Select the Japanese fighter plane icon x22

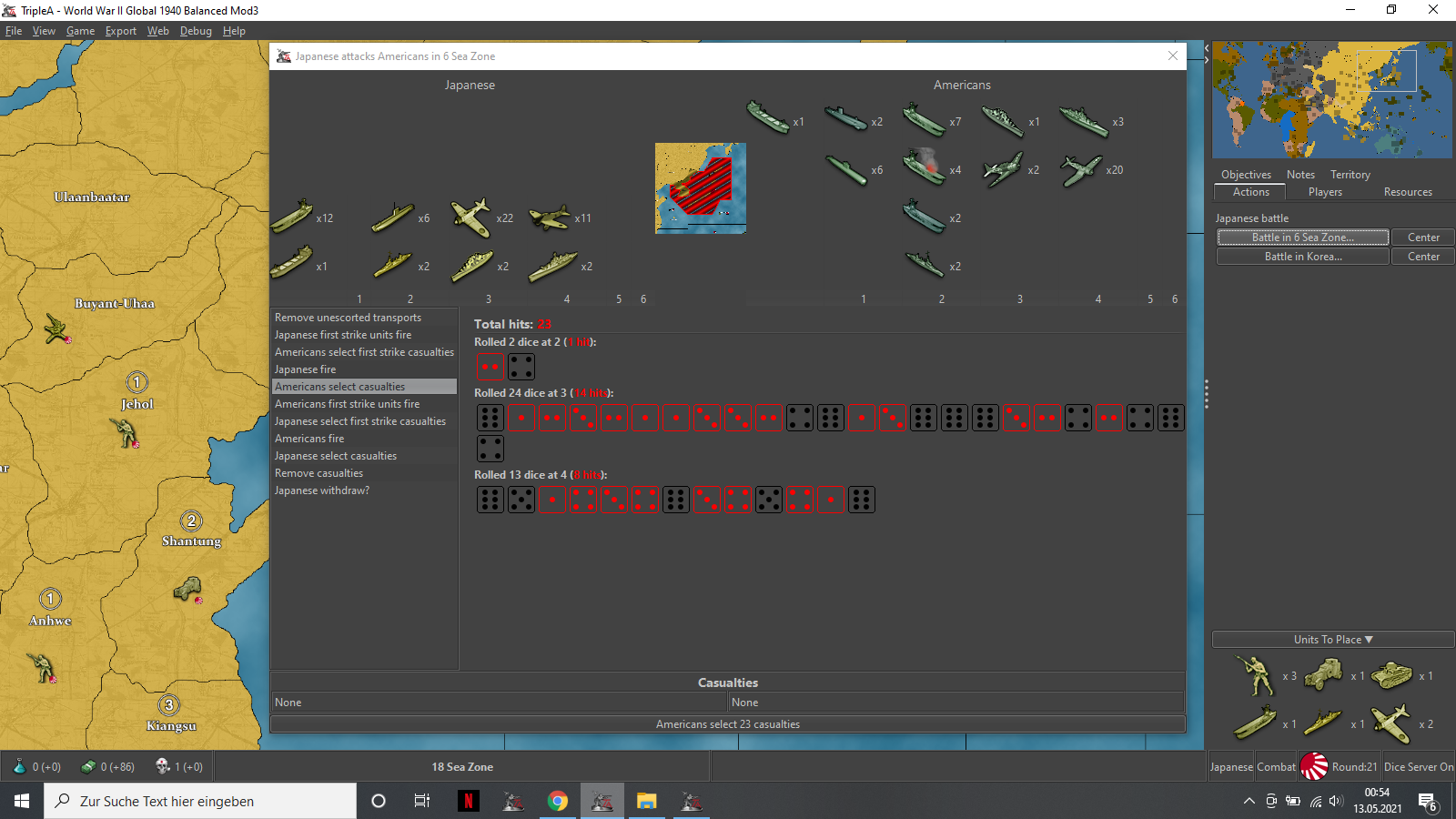click(471, 217)
